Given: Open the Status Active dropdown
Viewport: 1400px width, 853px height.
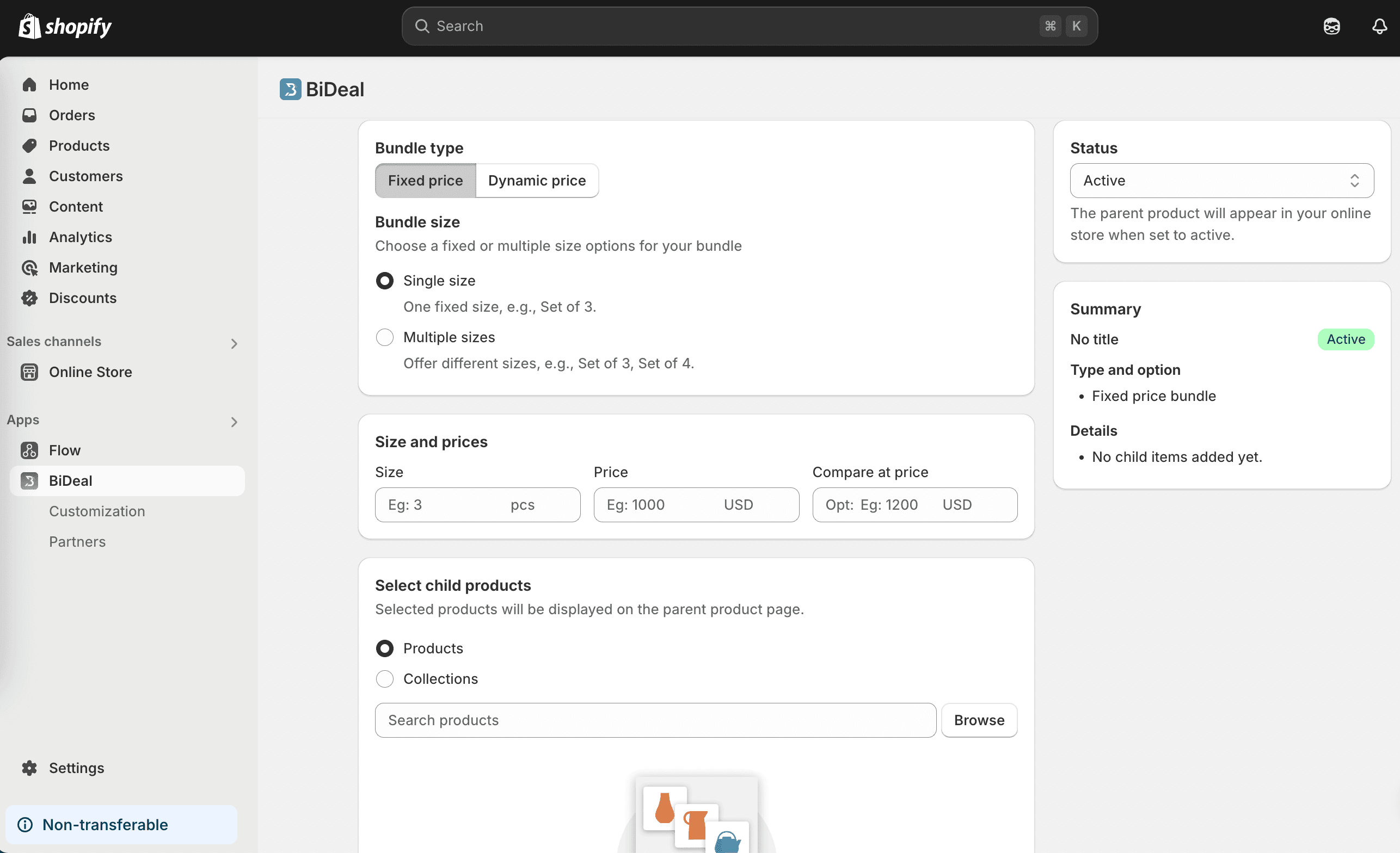Looking at the screenshot, I should tap(1221, 181).
